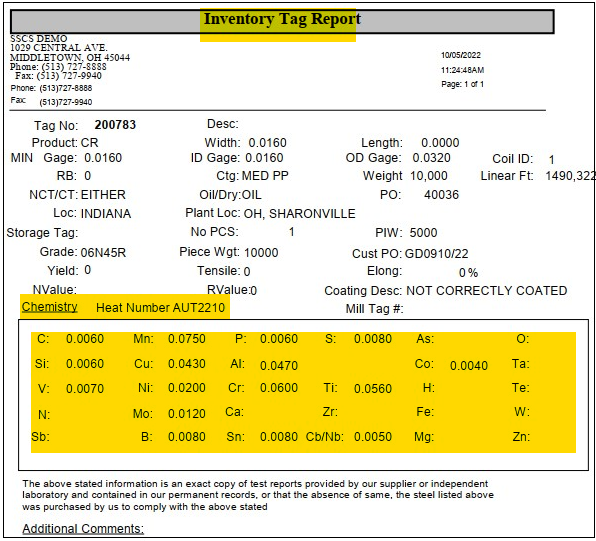
Task: Select the OD Gage value 0.0320
Action: 431,157
